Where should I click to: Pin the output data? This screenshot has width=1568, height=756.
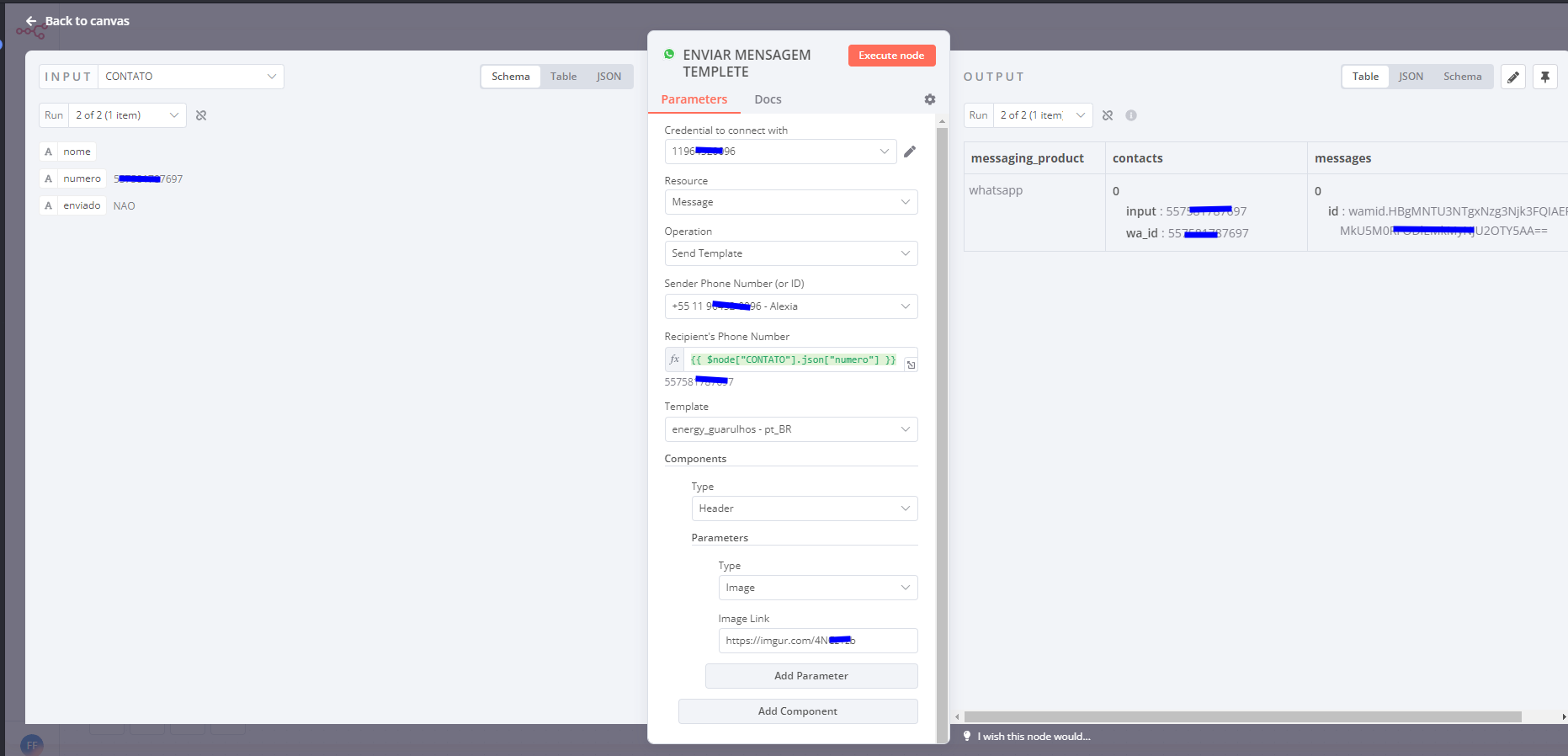1545,77
